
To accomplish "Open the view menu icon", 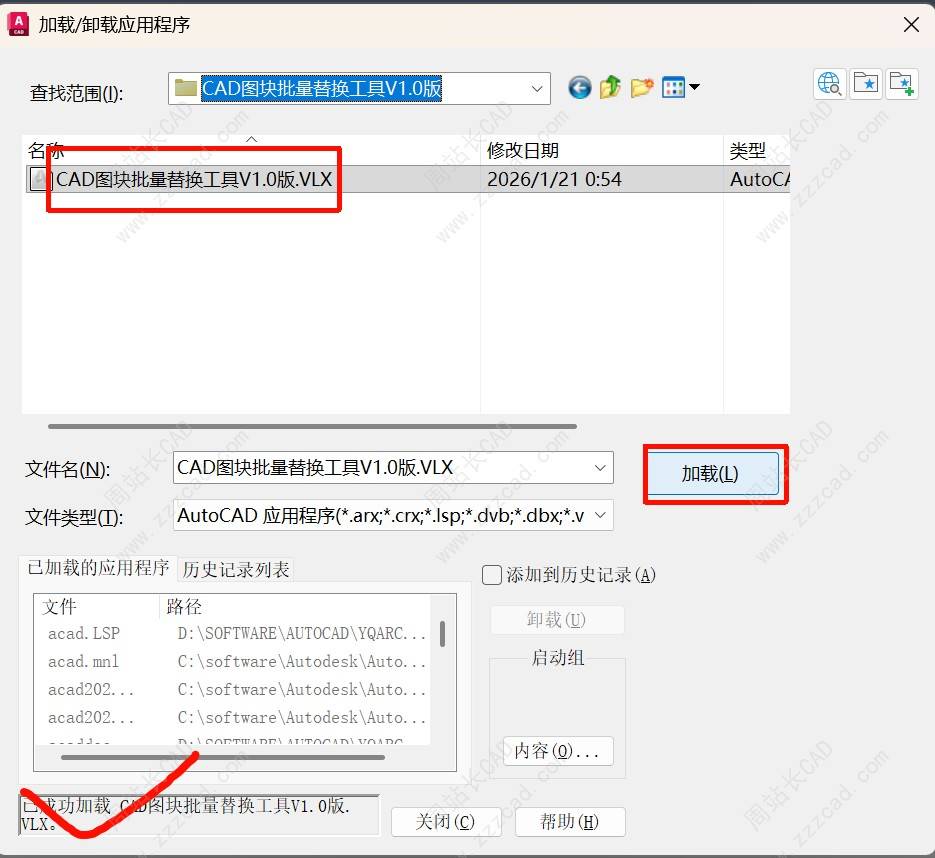I will pos(680,88).
